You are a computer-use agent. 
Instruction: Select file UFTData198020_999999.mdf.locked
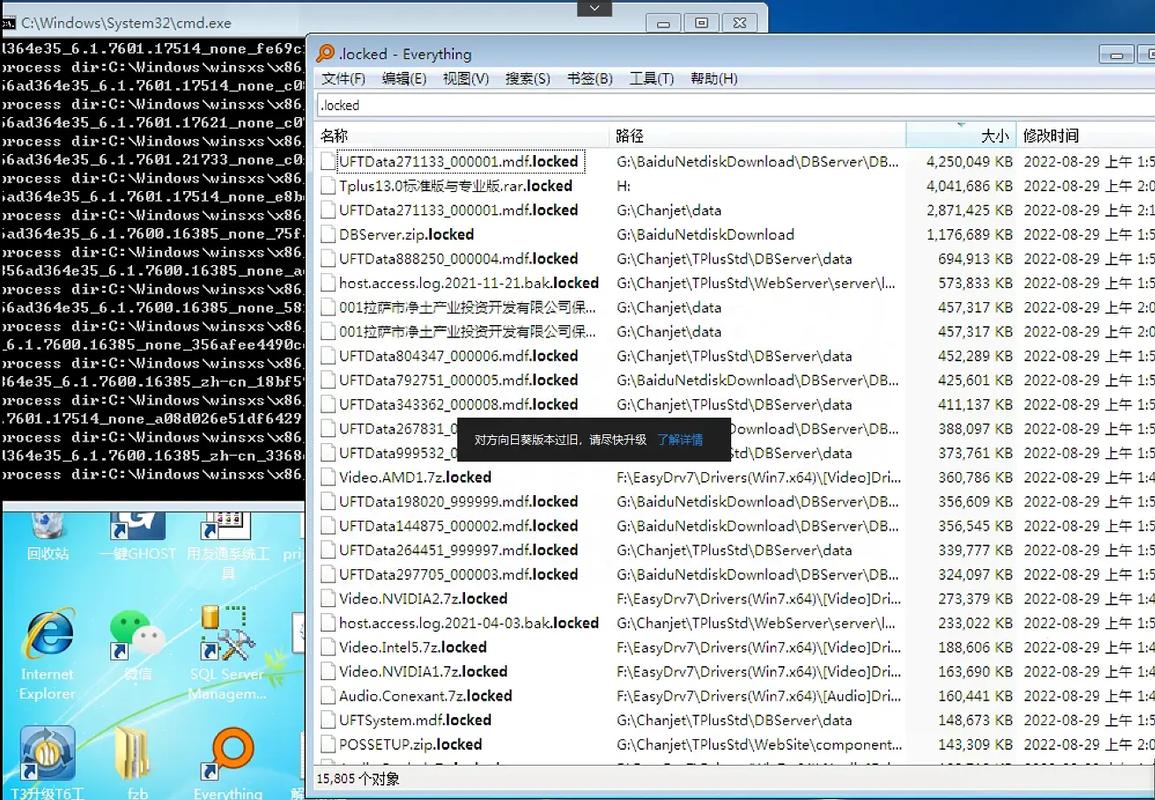coord(458,502)
